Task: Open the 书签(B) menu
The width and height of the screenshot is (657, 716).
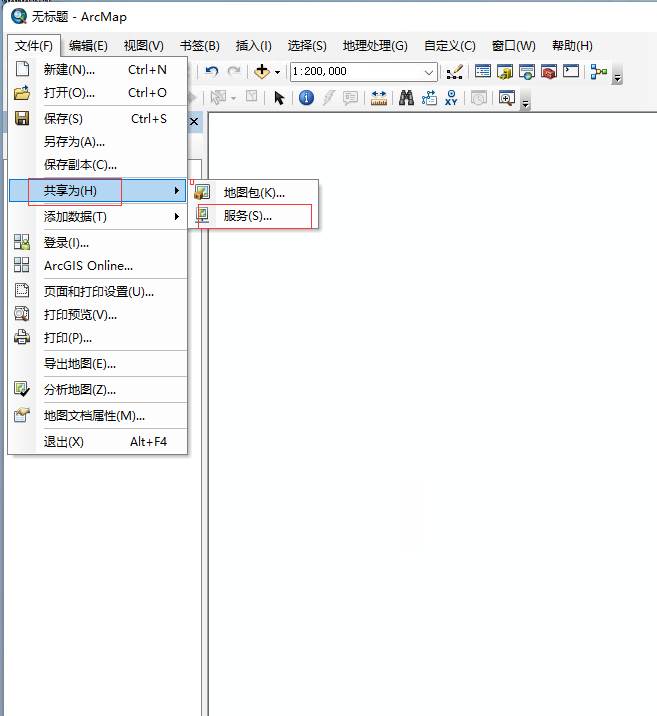Action: pos(200,46)
